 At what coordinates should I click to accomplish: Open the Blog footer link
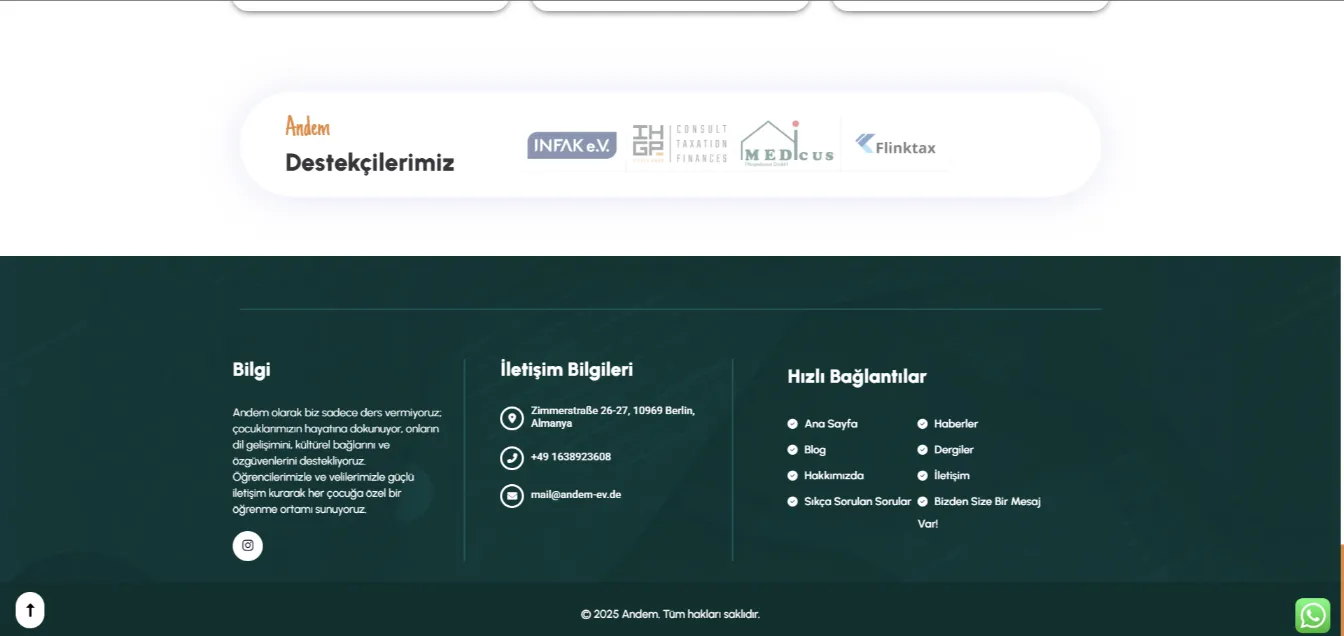pyautogui.click(x=814, y=450)
